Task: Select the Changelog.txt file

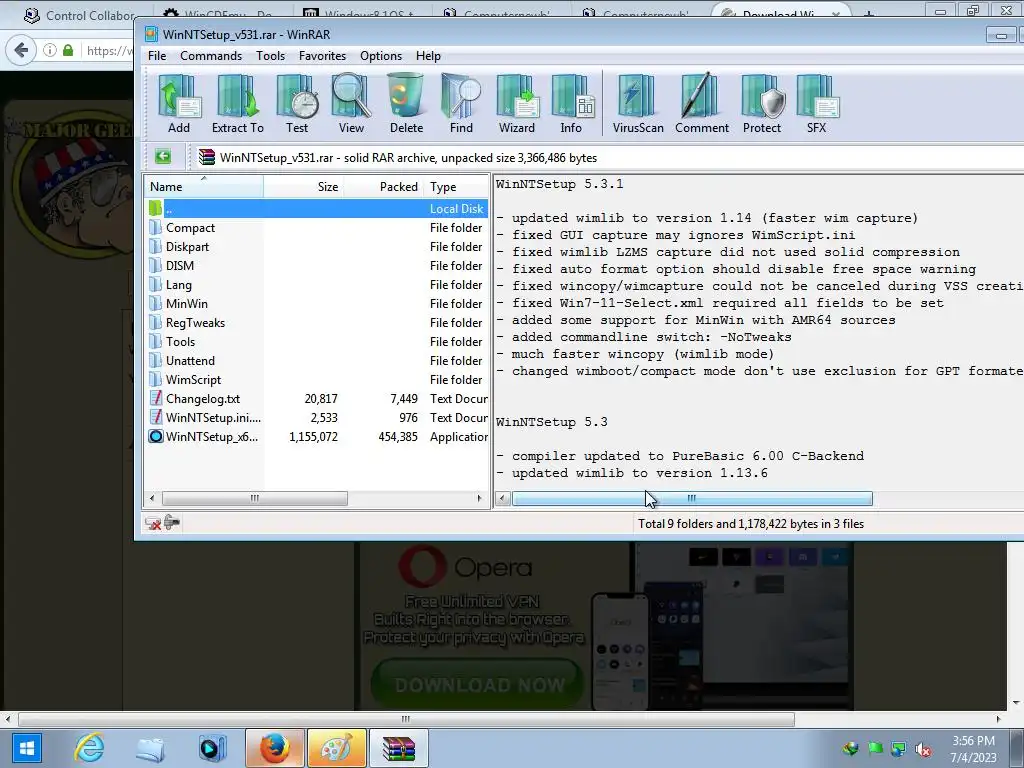Action: pyautogui.click(x=317, y=398)
